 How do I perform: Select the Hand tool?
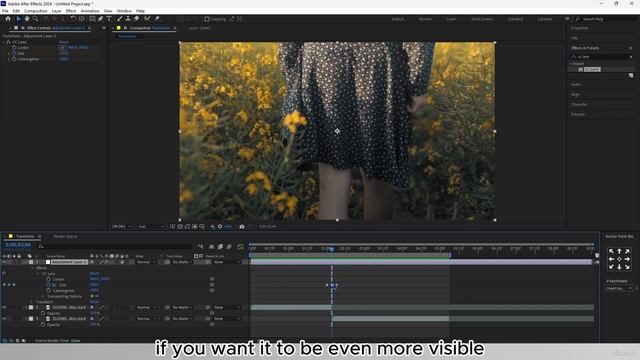[27, 19]
